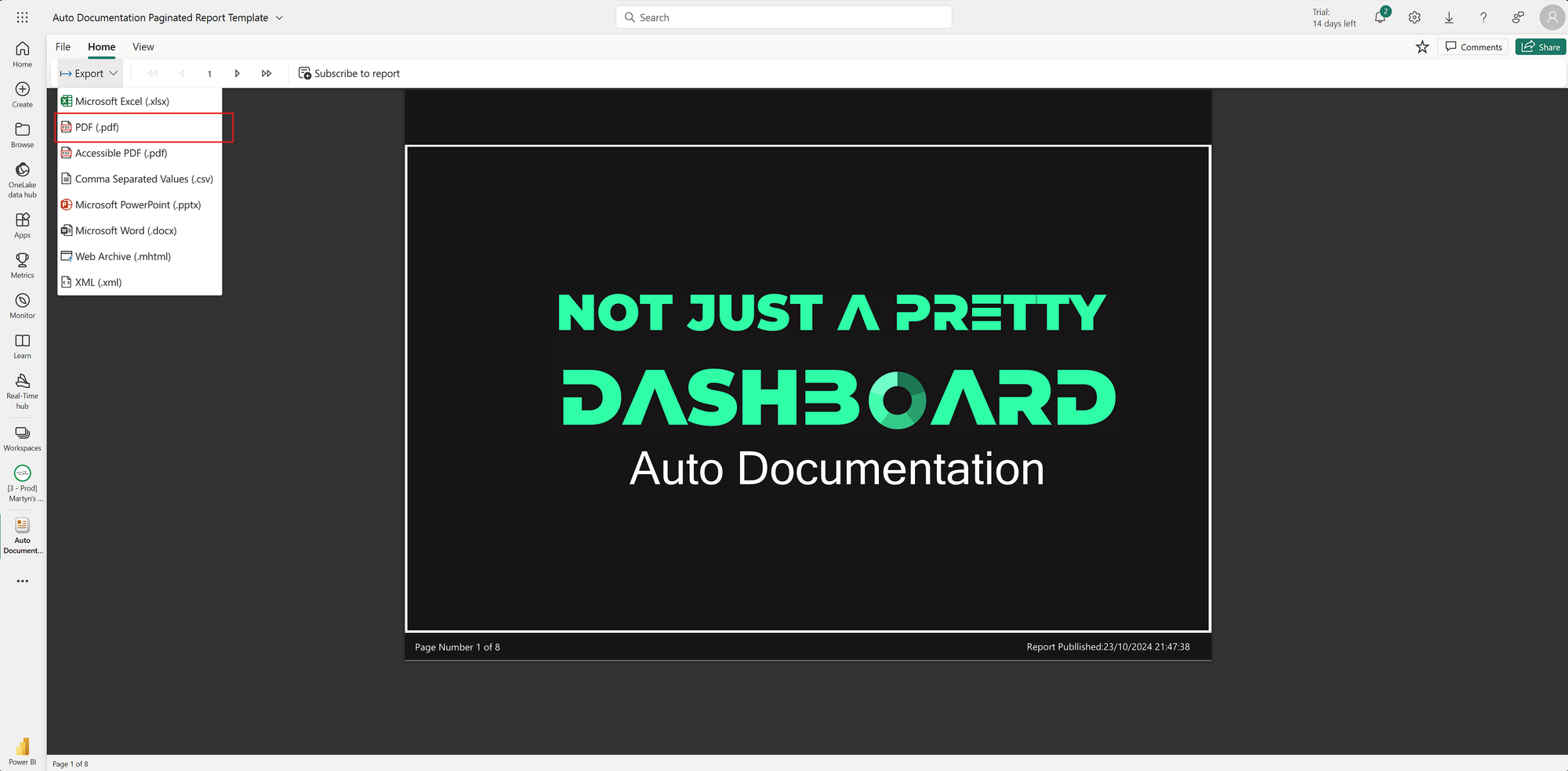Screen dimensions: 1568x771
Task: Click Trial 14 days left
Action: (x=1334, y=18)
